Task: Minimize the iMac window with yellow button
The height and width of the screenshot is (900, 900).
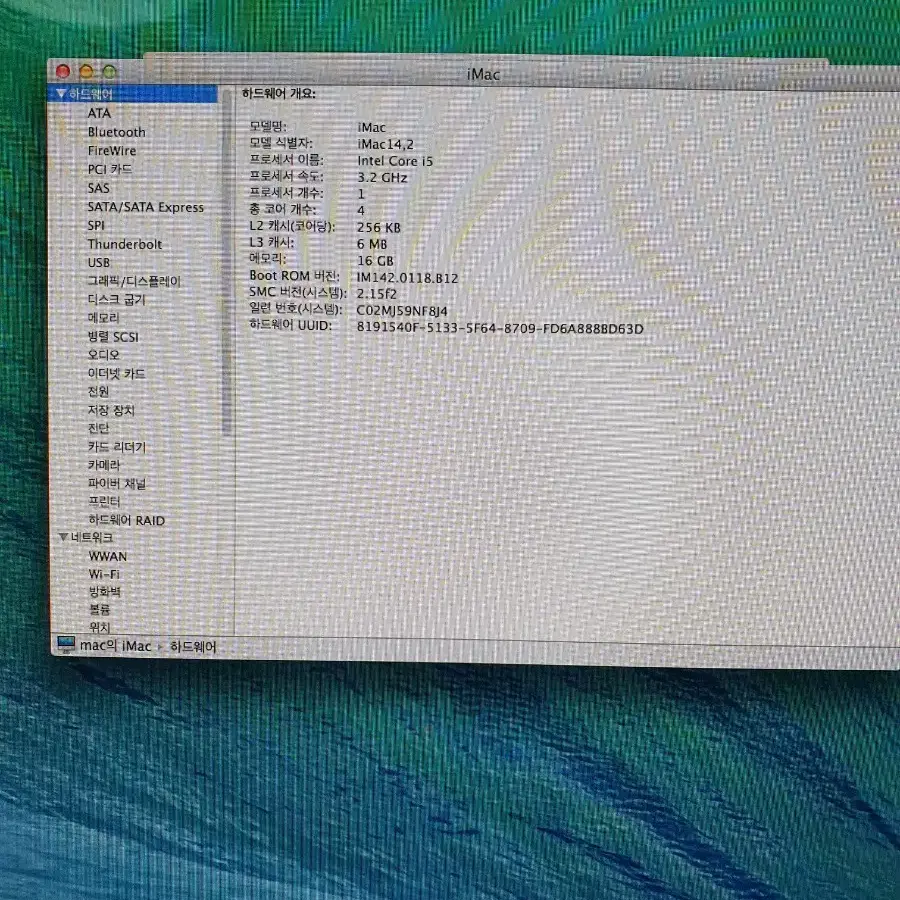Action: coord(86,71)
